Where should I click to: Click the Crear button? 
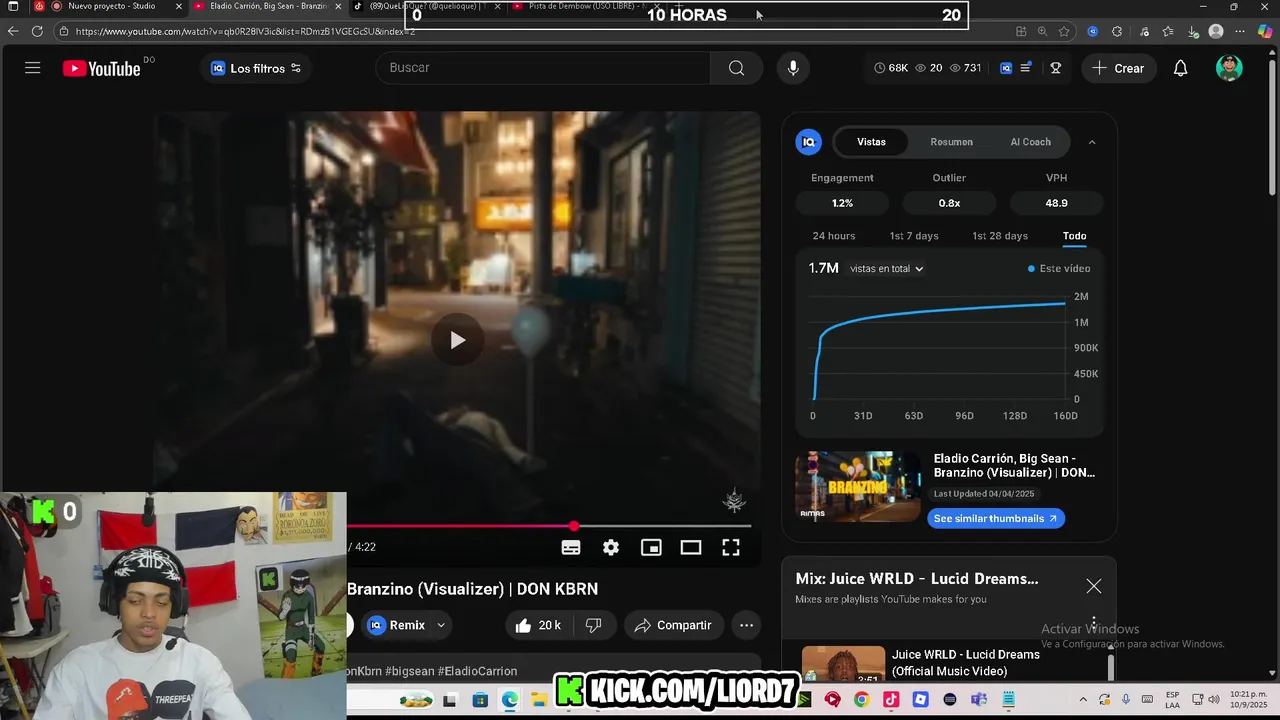(1118, 68)
